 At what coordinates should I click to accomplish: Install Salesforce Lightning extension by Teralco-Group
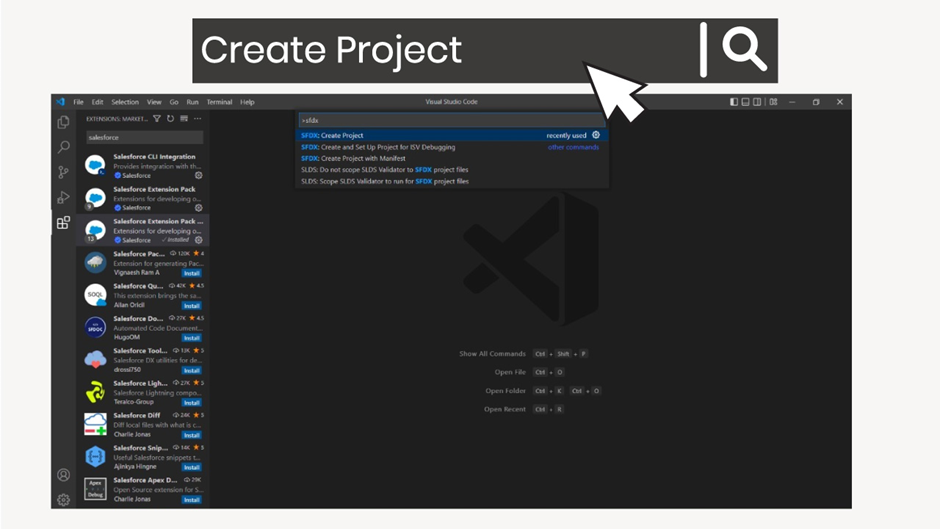[192, 402]
